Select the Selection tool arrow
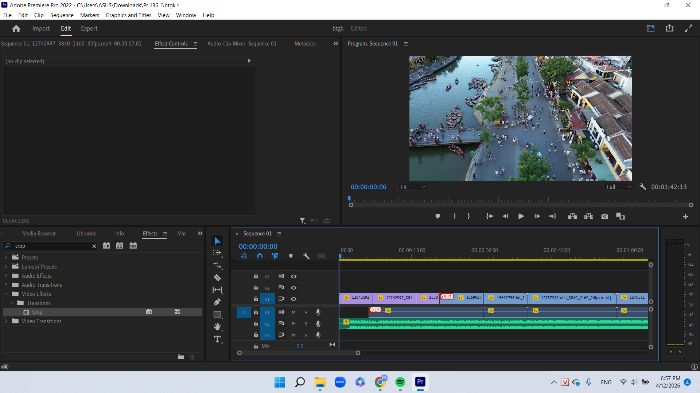Viewport: 700px width, 393px height. (x=217, y=241)
